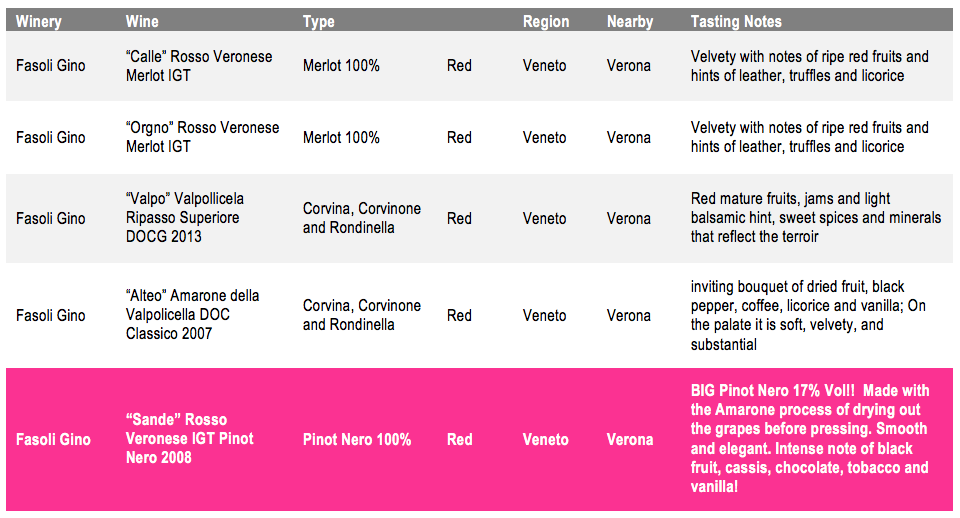Click Veneto in the Alteo Amarone row
Image resolution: width=960 pixels, height=518 pixels.
point(544,315)
